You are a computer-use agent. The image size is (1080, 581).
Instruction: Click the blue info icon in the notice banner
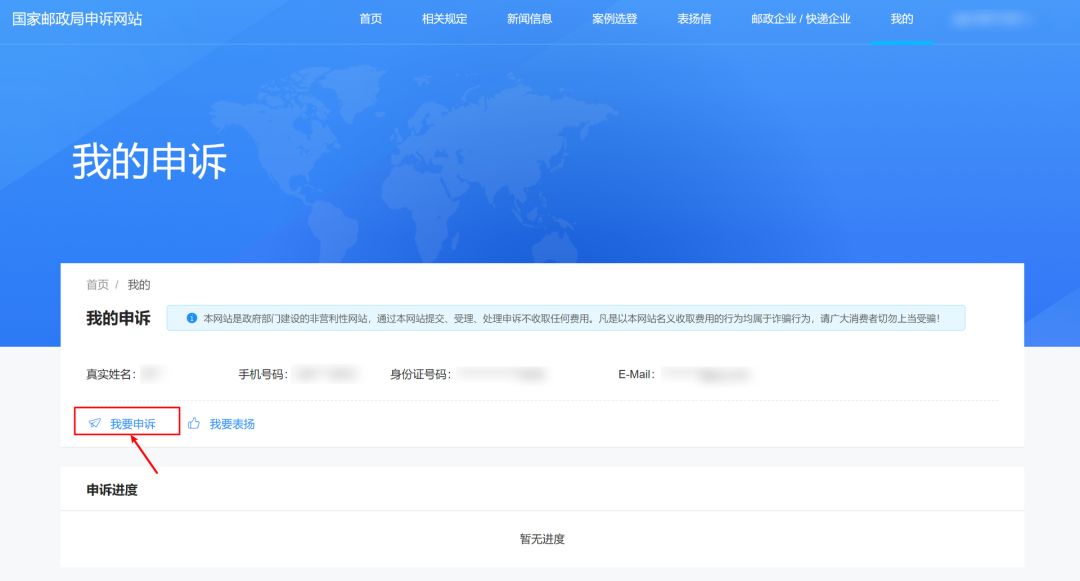[x=192, y=318]
